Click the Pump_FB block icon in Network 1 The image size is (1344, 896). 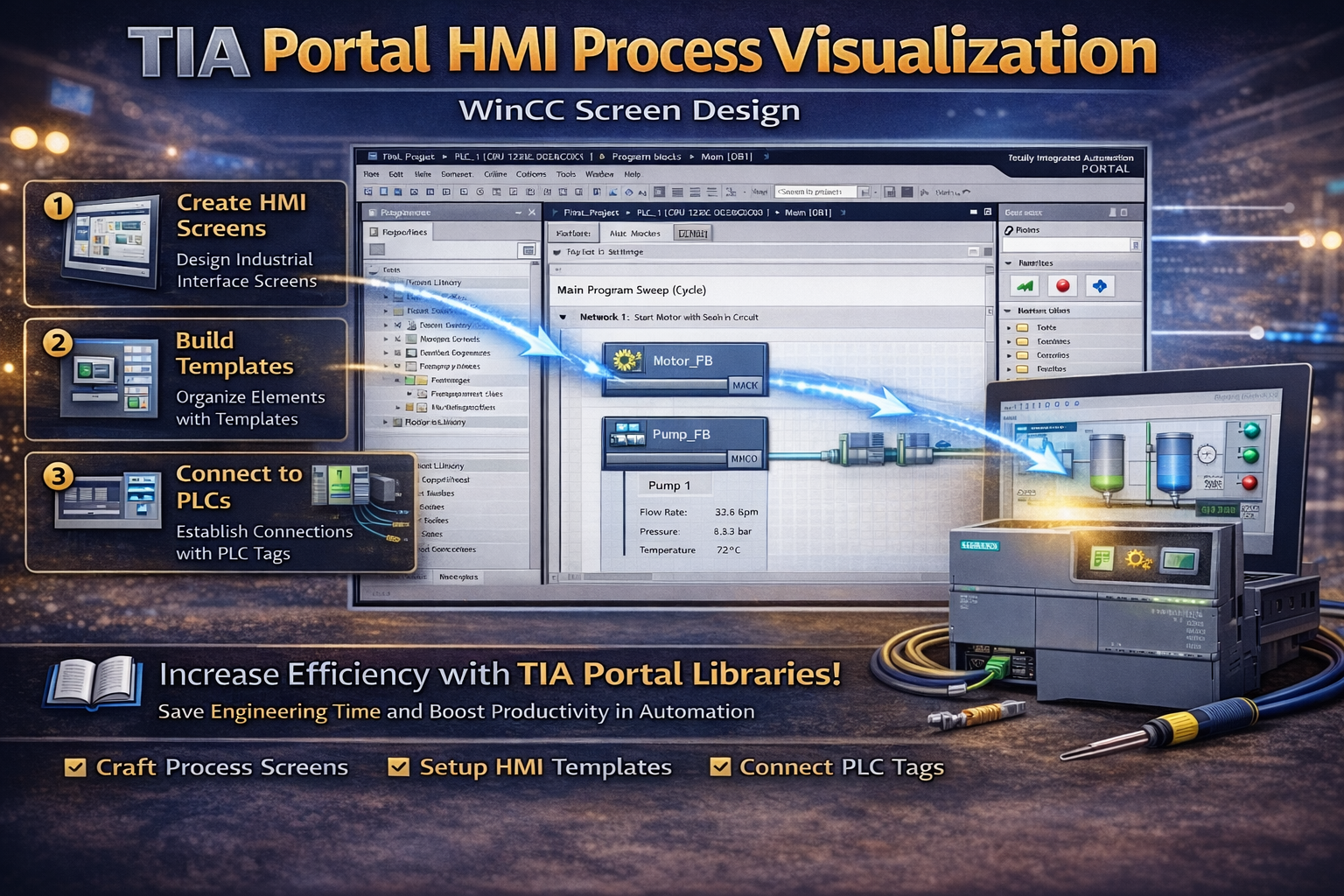pos(626,434)
